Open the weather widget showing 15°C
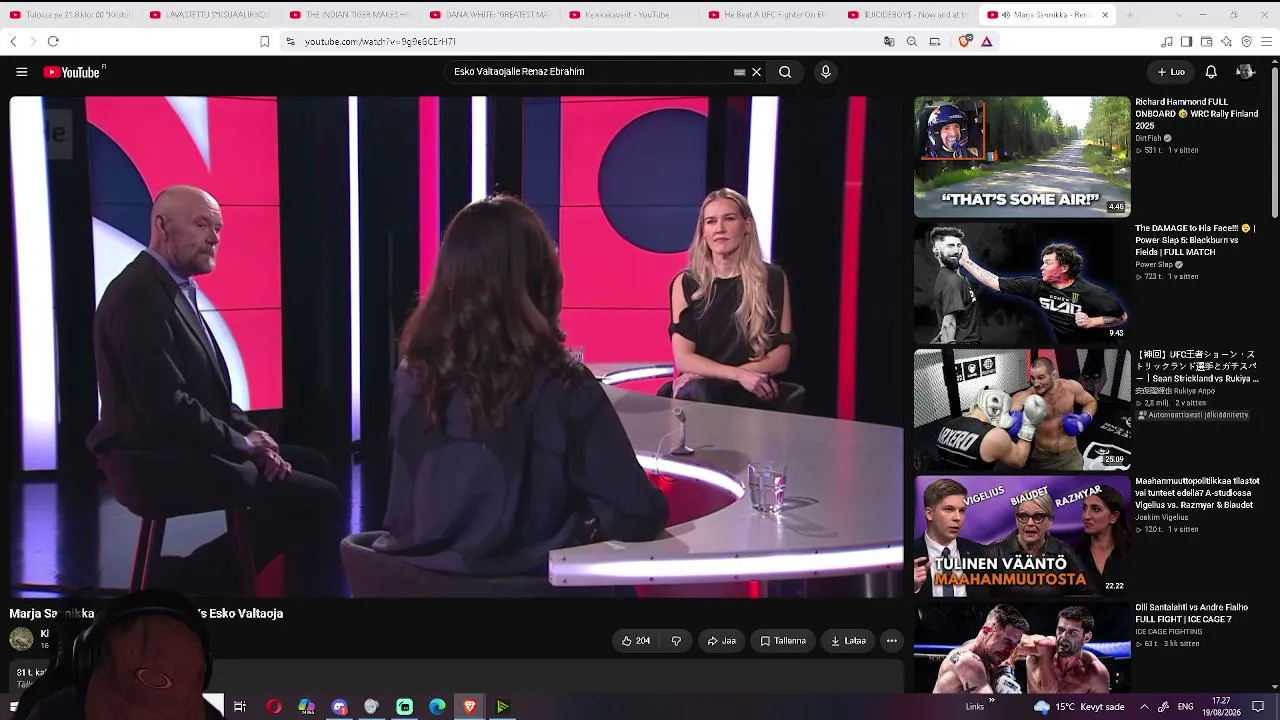This screenshot has height=720, width=1280. [x=1079, y=707]
